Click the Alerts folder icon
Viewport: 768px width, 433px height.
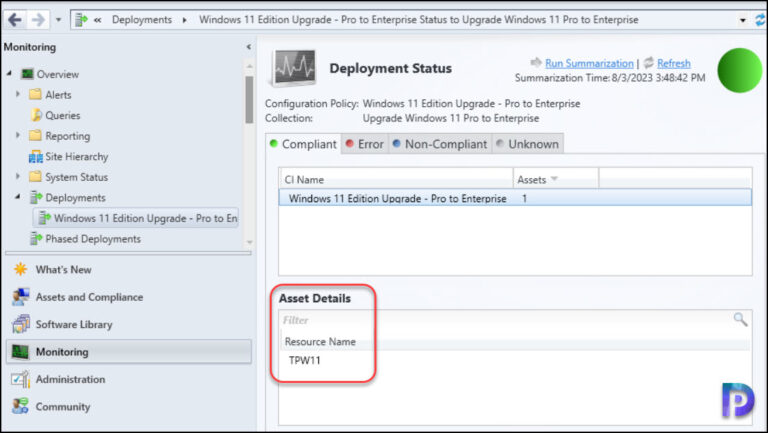pyautogui.click(x=35, y=94)
